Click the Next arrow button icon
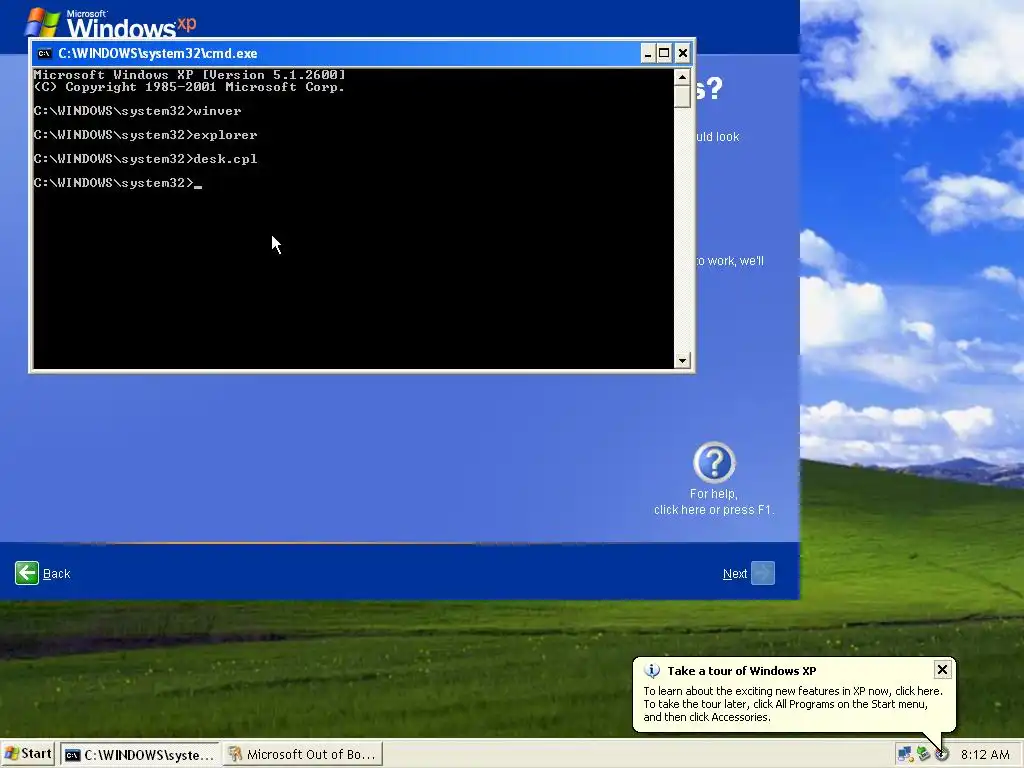The image size is (1024, 768). 763,573
